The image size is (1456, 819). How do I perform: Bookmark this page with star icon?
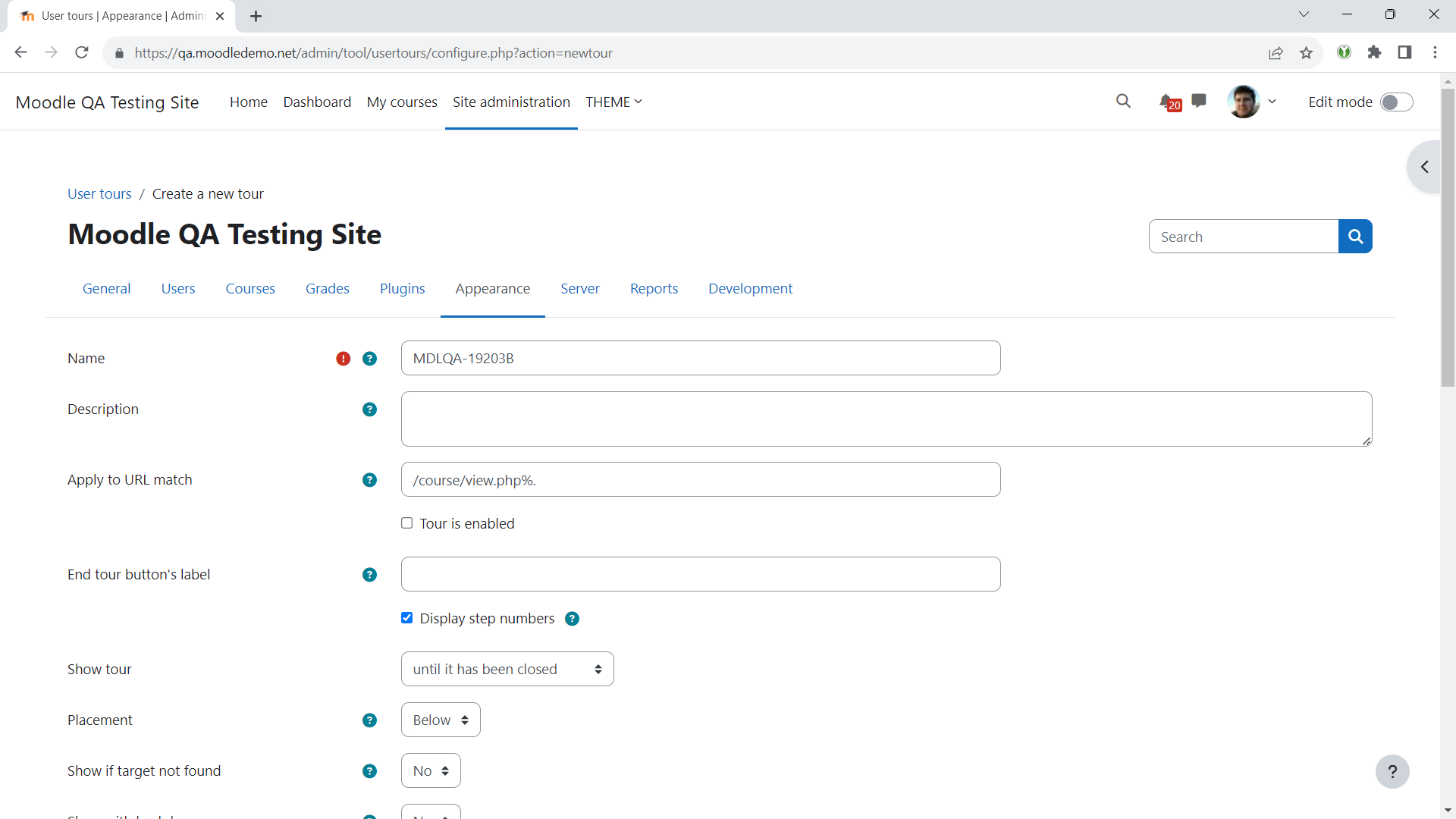pos(1306,53)
